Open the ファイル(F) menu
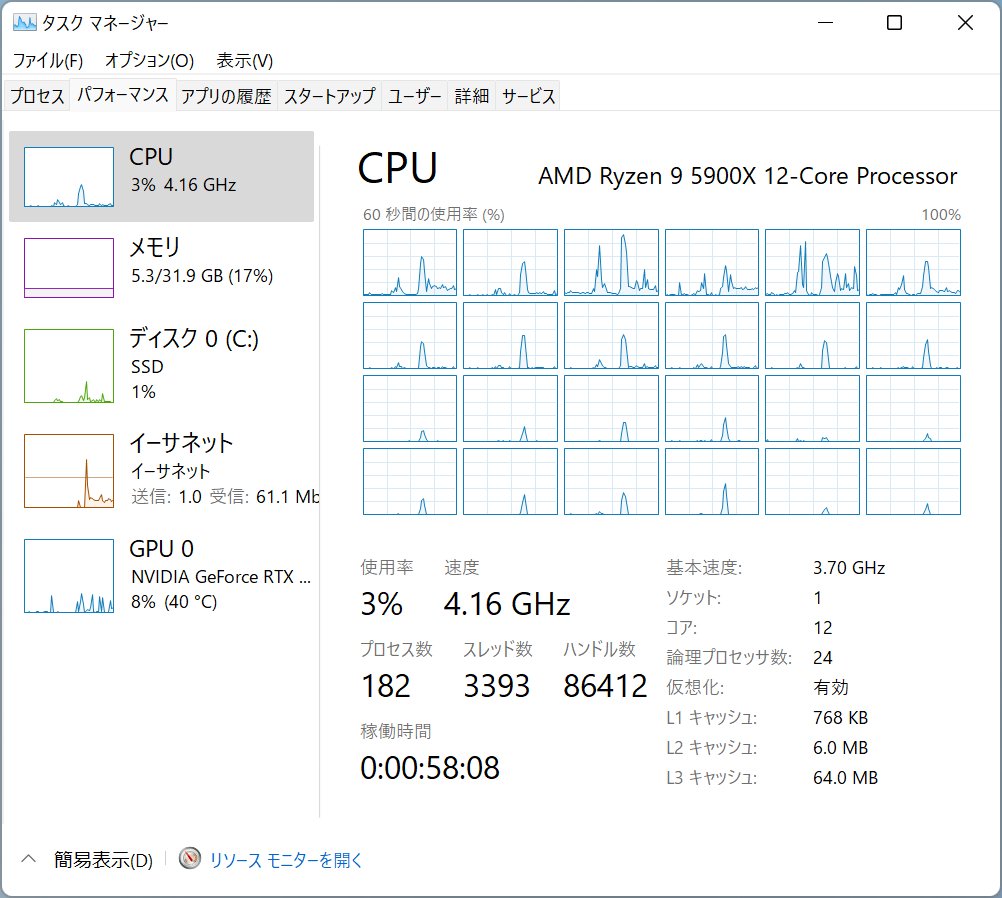 tap(48, 61)
